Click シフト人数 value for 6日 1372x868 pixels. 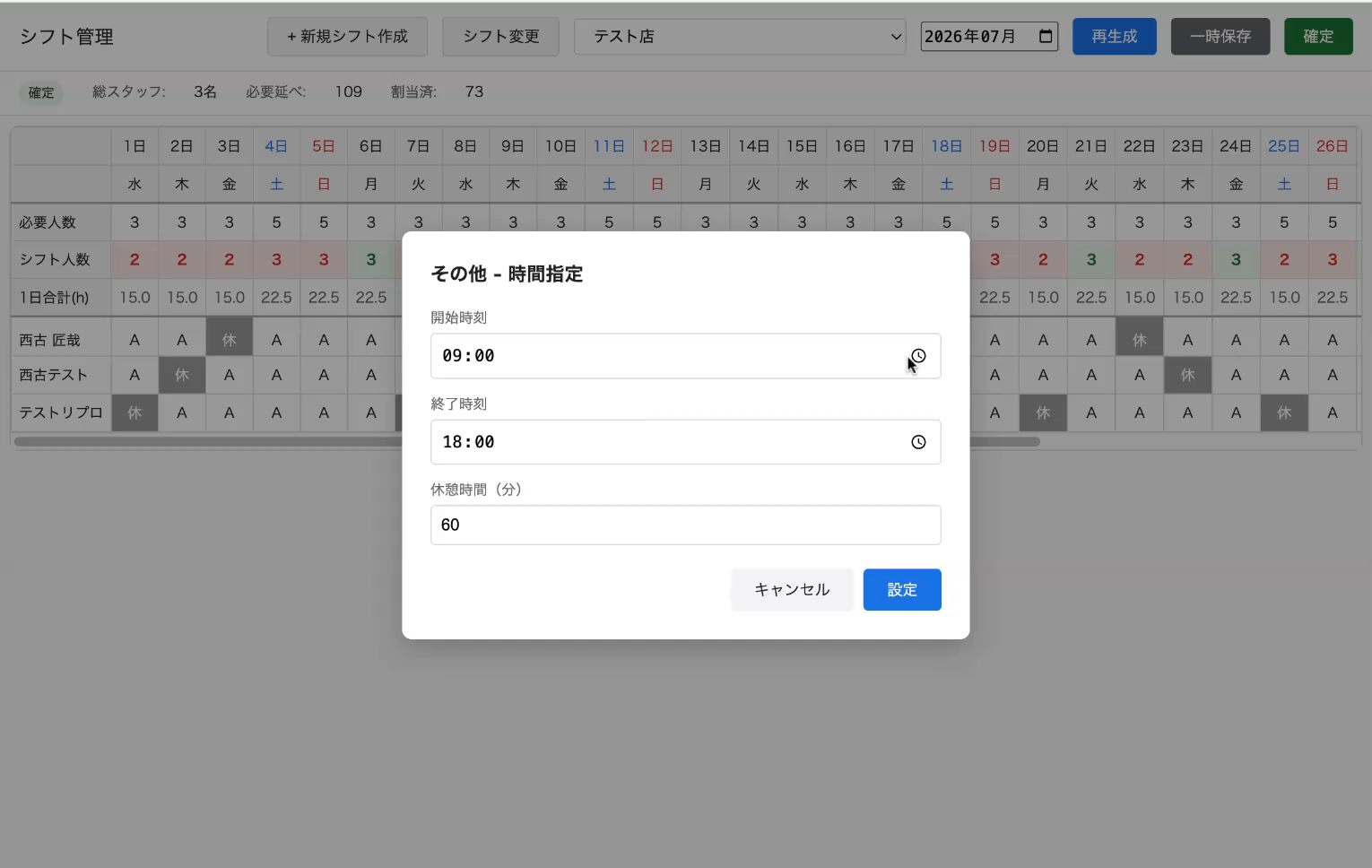pyautogui.click(x=371, y=259)
